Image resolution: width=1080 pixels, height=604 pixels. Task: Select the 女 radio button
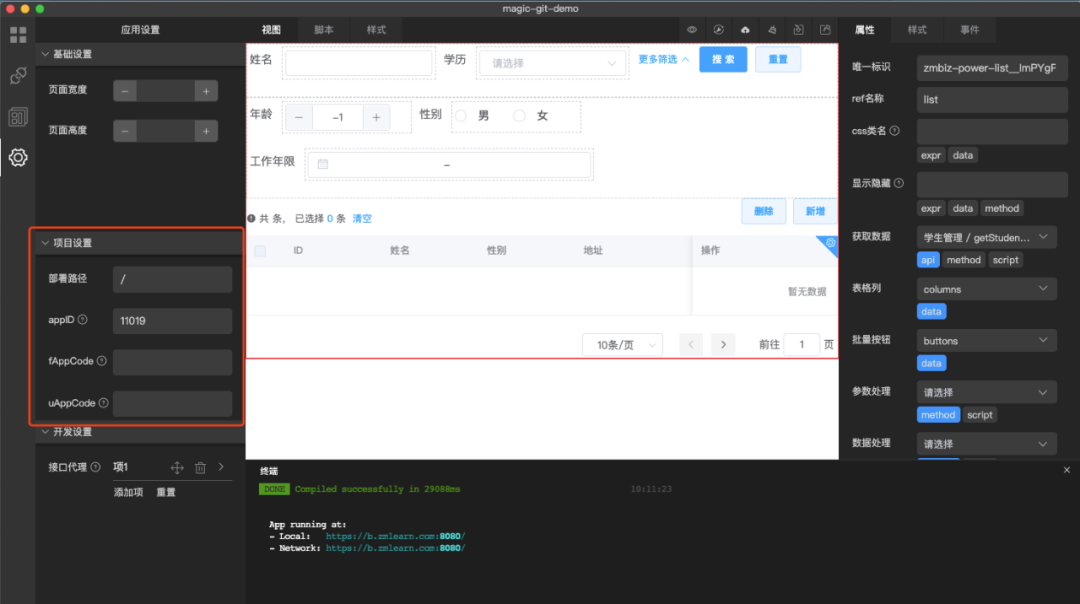pyautogui.click(x=519, y=116)
